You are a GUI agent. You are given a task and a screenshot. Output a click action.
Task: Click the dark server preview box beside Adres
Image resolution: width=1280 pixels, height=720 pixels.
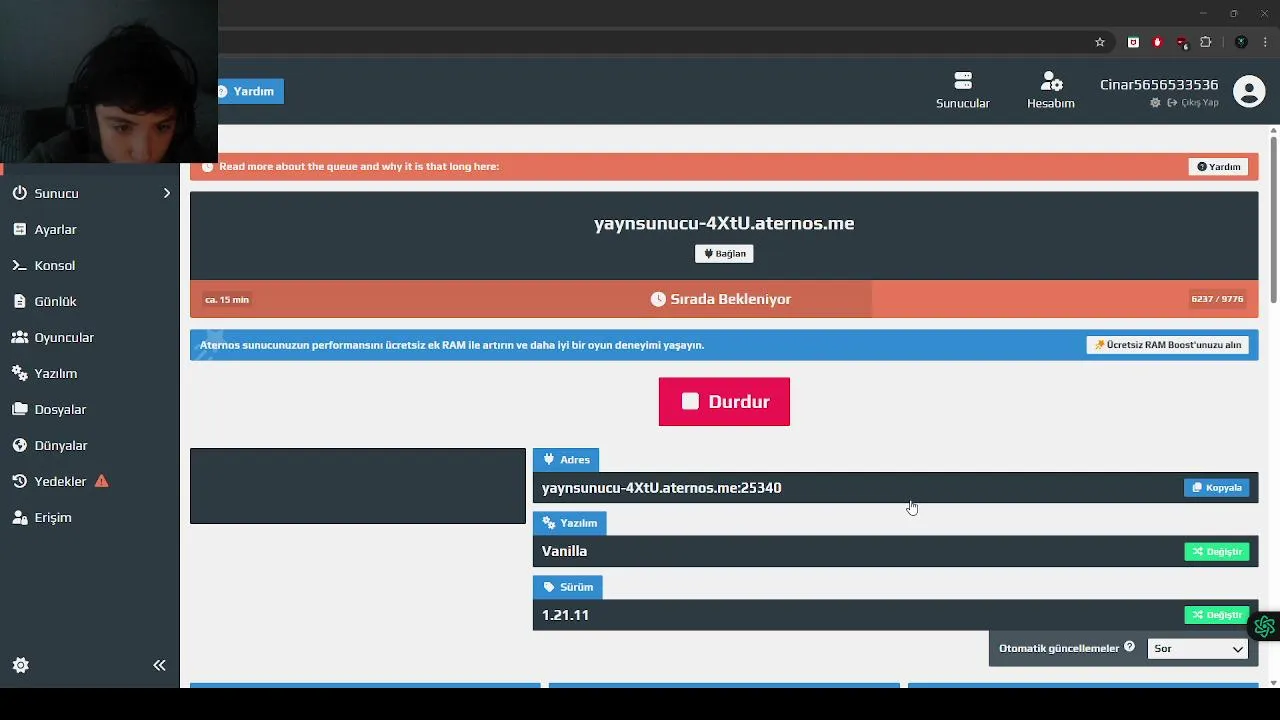(x=358, y=486)
